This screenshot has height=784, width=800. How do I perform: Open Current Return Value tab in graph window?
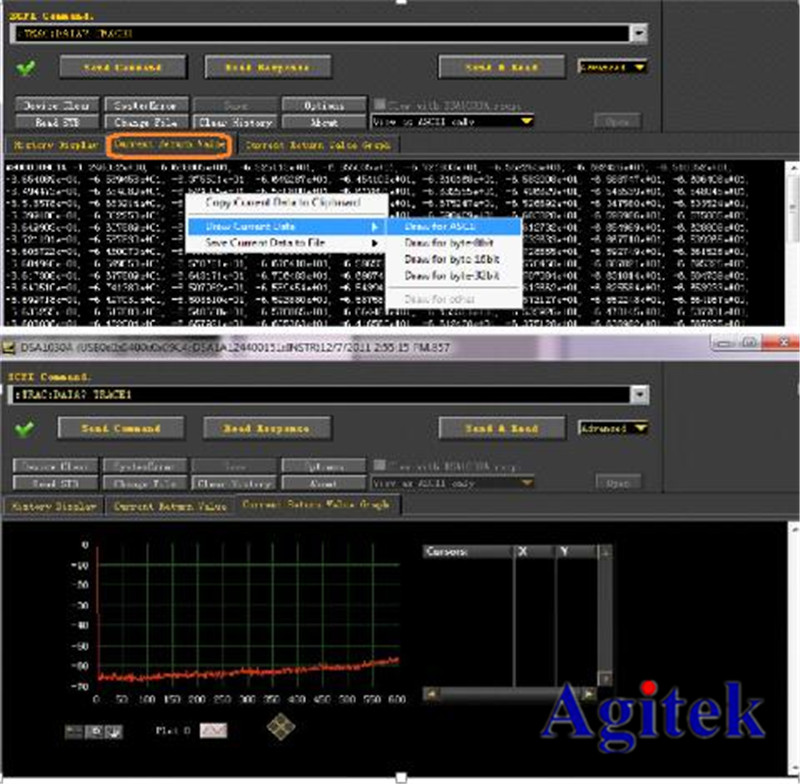[x=169, y=506]
